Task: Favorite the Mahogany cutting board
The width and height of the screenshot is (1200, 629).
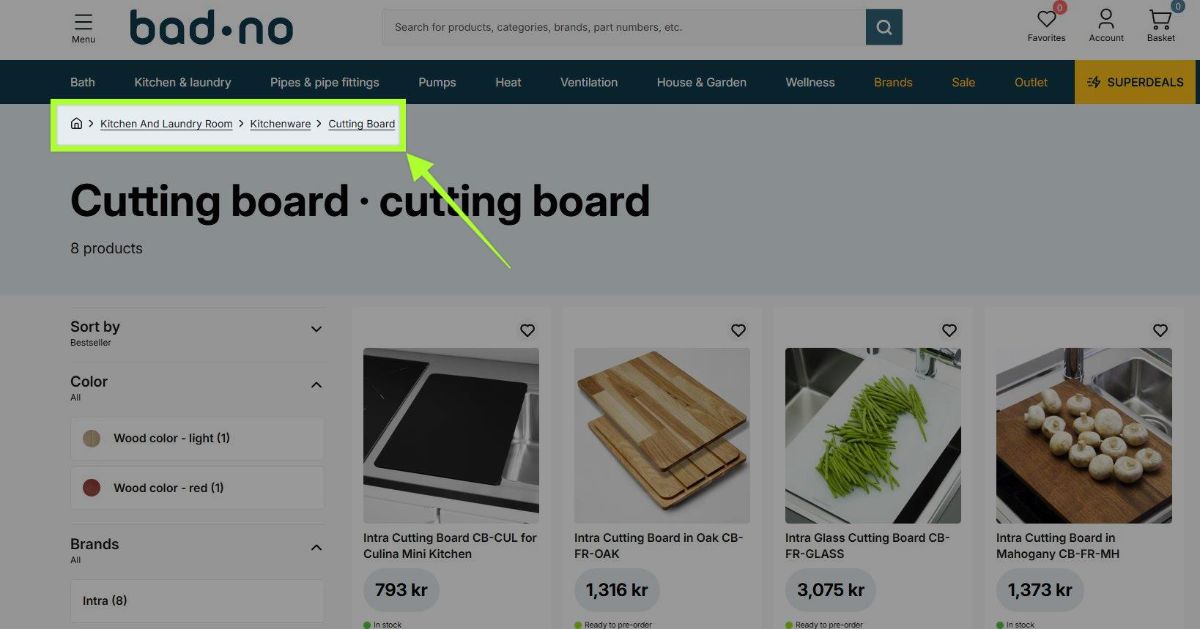Action: point(1160,330)
